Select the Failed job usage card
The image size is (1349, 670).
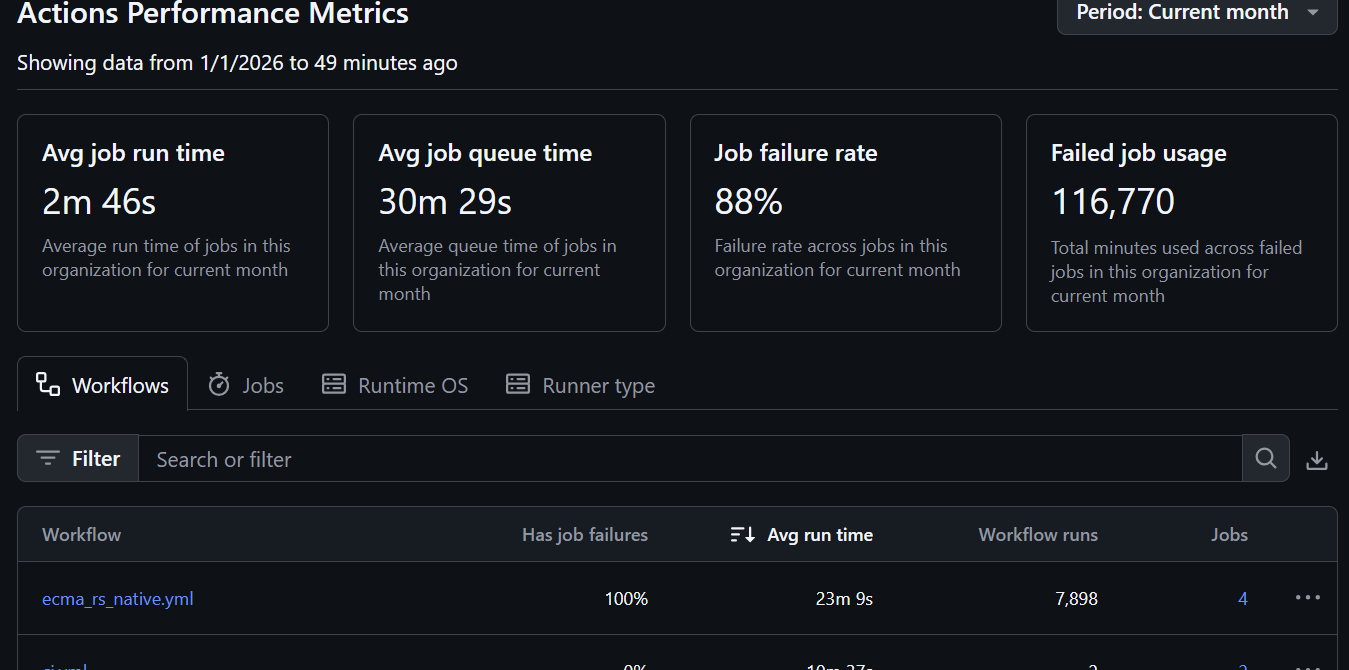coord(1181,223)
